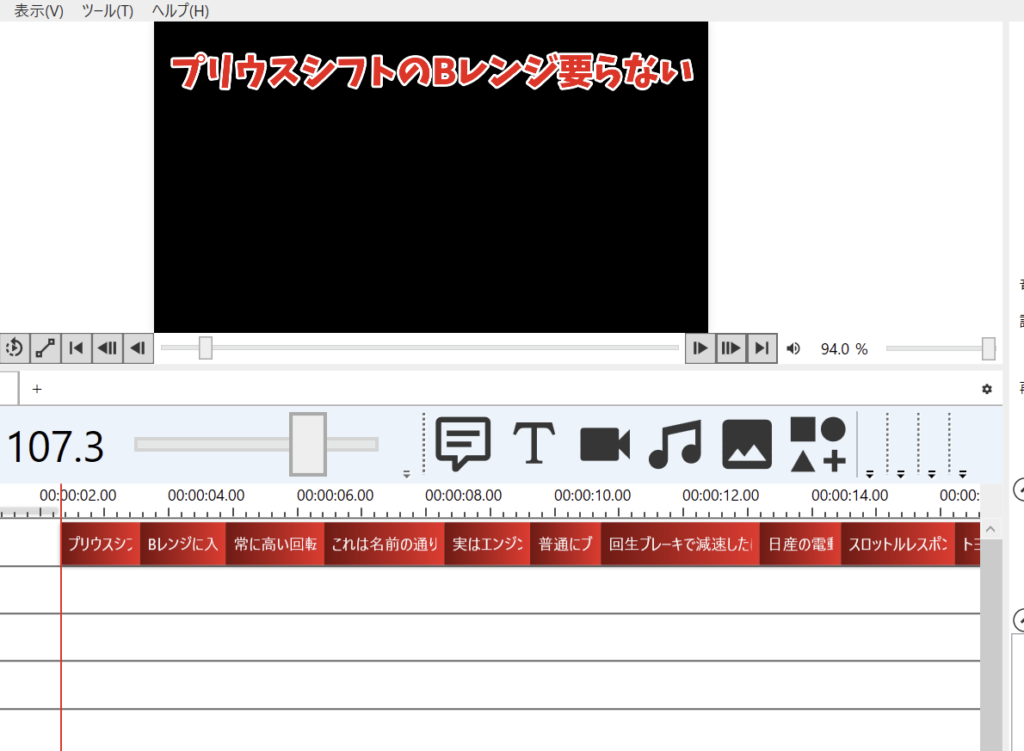Open timeline settings with the gear icon
The width and height of the screenshot is (1024, 751).
pos(987,389)
